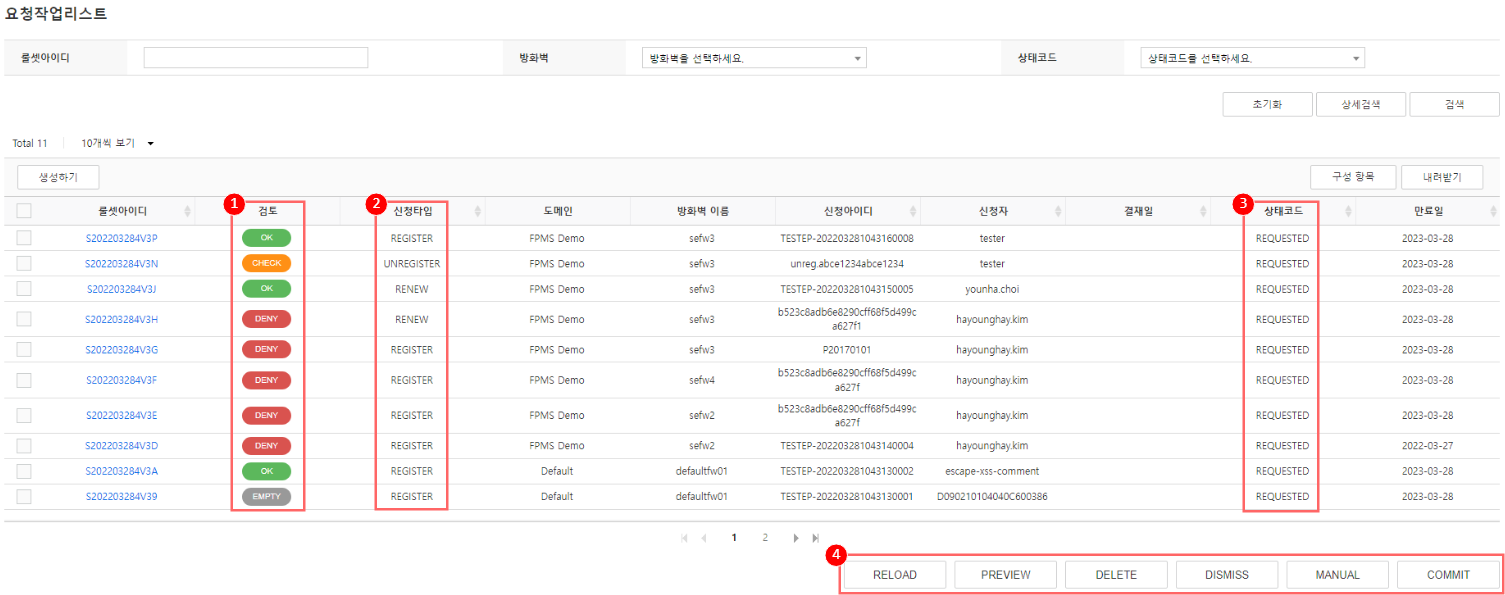This screenshot has height=595, width=1505.
Task: Check the row S202203284V3P checkbox
Action: pos(24,238)
